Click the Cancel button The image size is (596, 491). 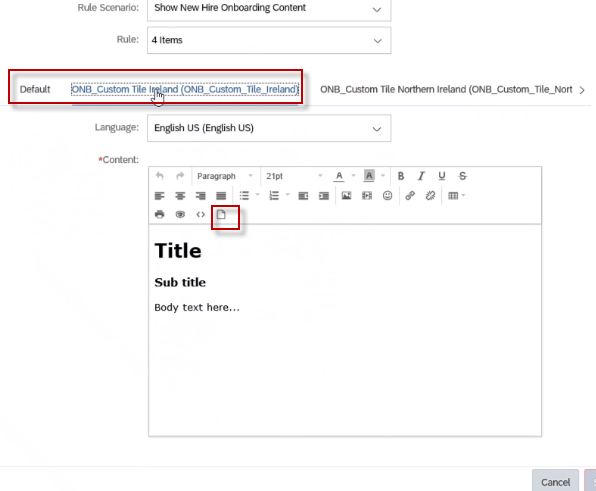555,482
